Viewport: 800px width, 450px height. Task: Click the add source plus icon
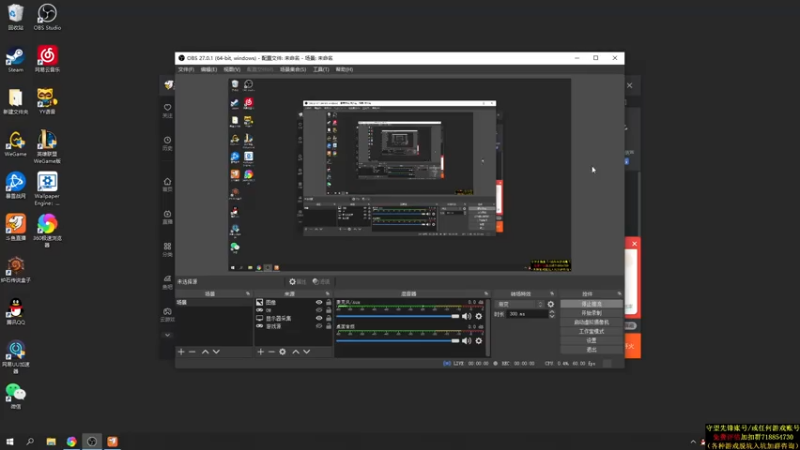click(261, 352)
